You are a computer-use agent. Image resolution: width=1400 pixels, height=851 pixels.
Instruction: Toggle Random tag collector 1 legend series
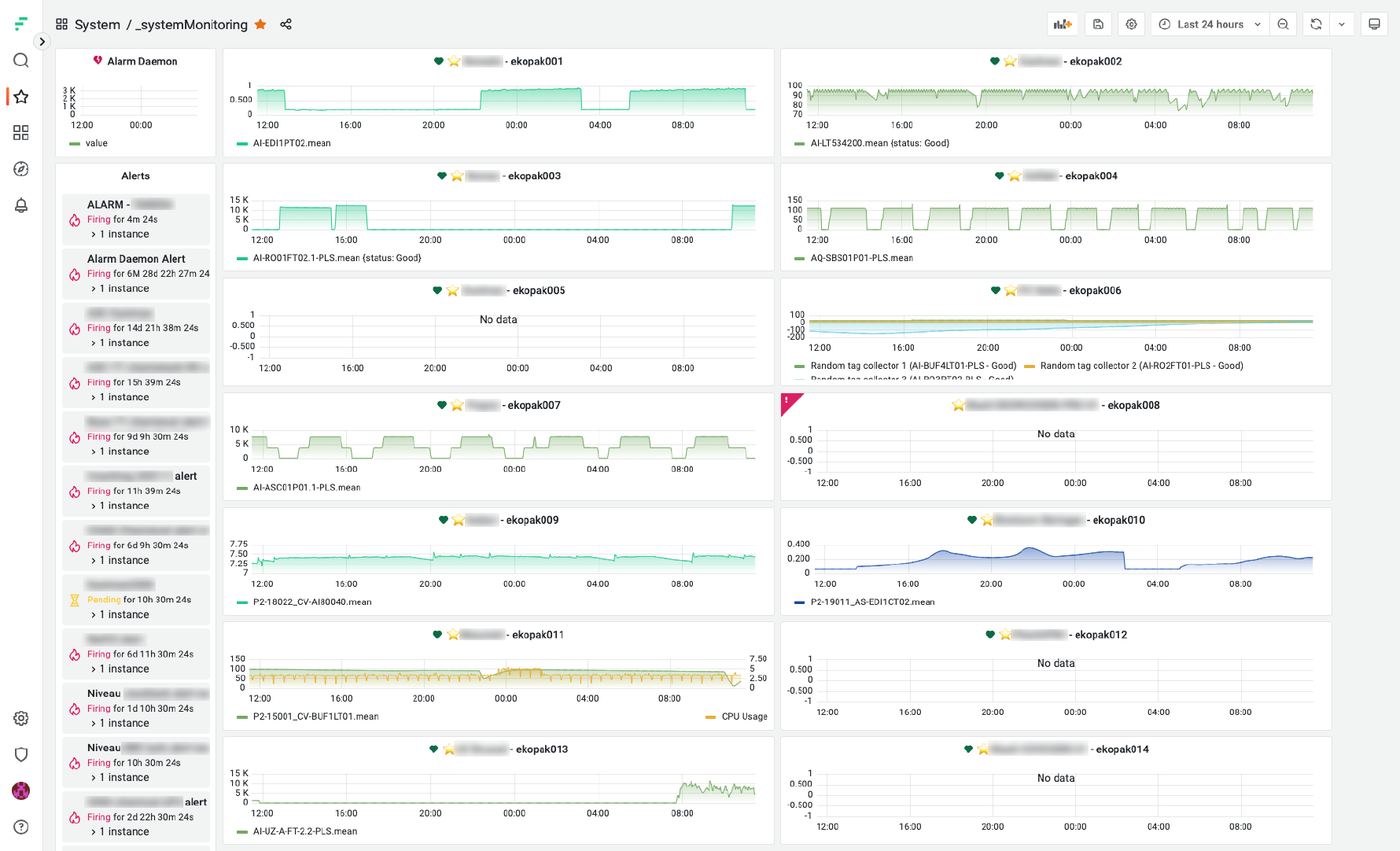pyautogui.click(x=913, y=366)
